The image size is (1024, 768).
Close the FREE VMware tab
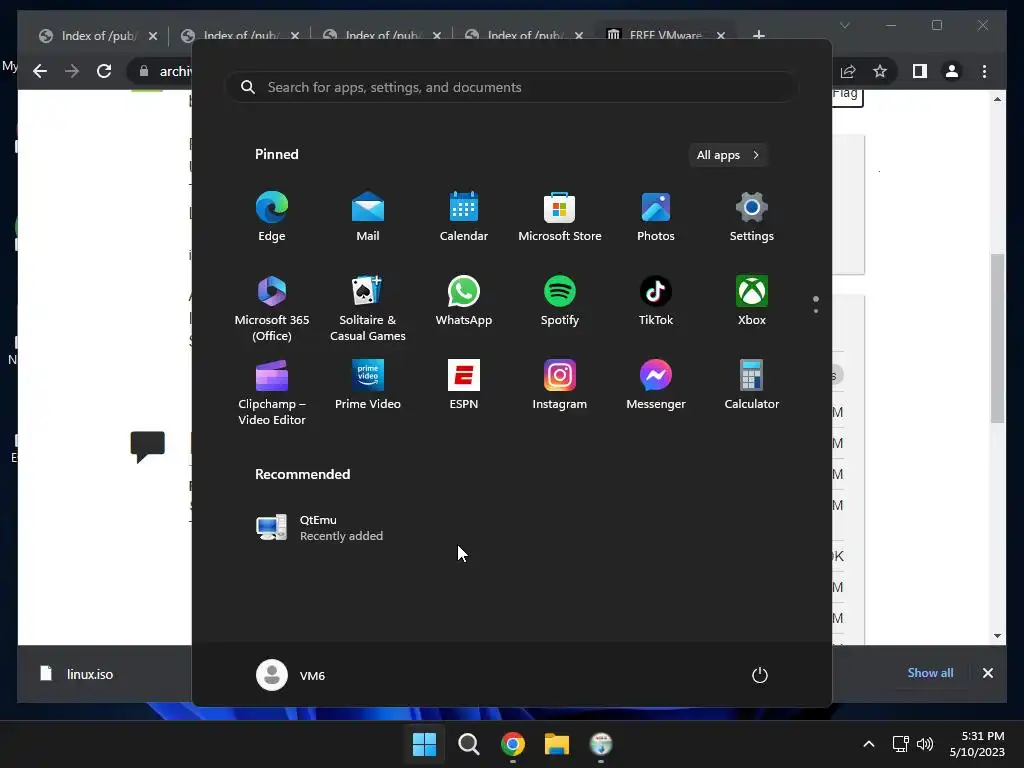[x=721, y=36]
